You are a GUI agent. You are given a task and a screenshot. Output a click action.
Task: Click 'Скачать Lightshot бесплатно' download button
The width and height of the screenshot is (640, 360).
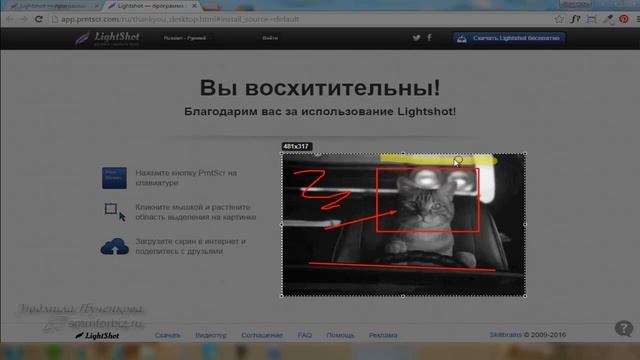tap(509, 38)
